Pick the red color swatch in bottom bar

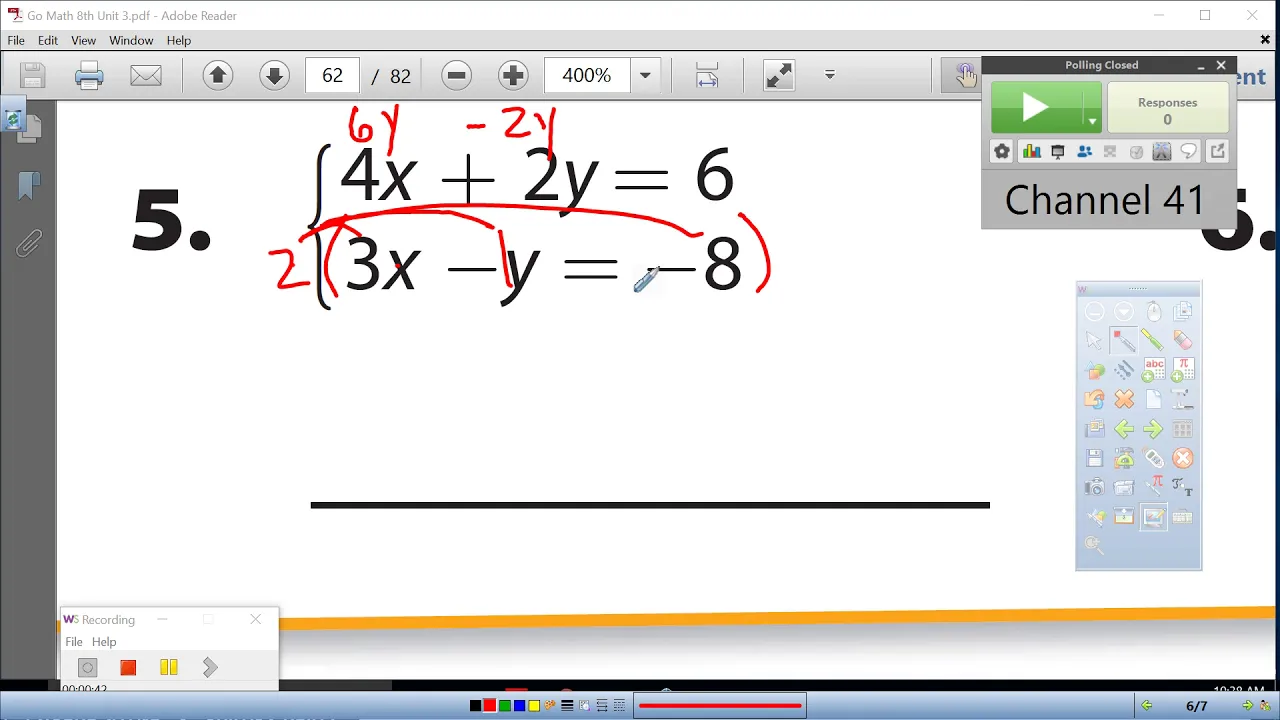(490, 706)
